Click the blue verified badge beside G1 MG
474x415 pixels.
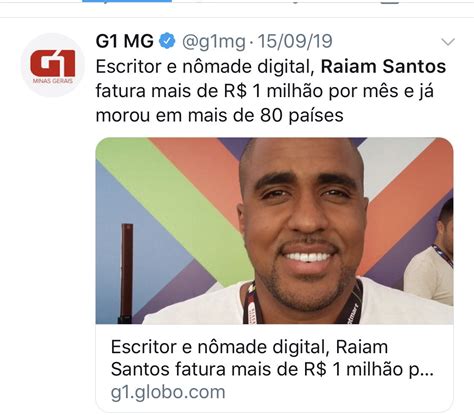167,41
